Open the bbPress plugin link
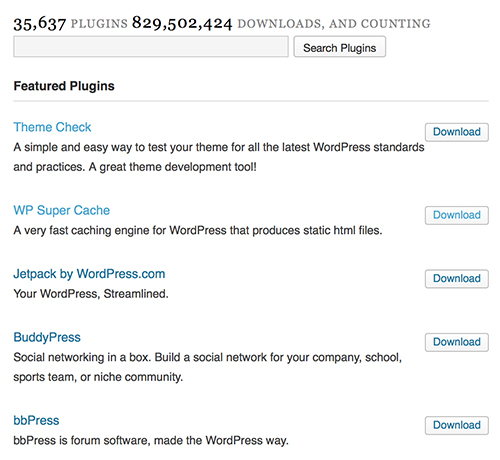 (36, 420)
